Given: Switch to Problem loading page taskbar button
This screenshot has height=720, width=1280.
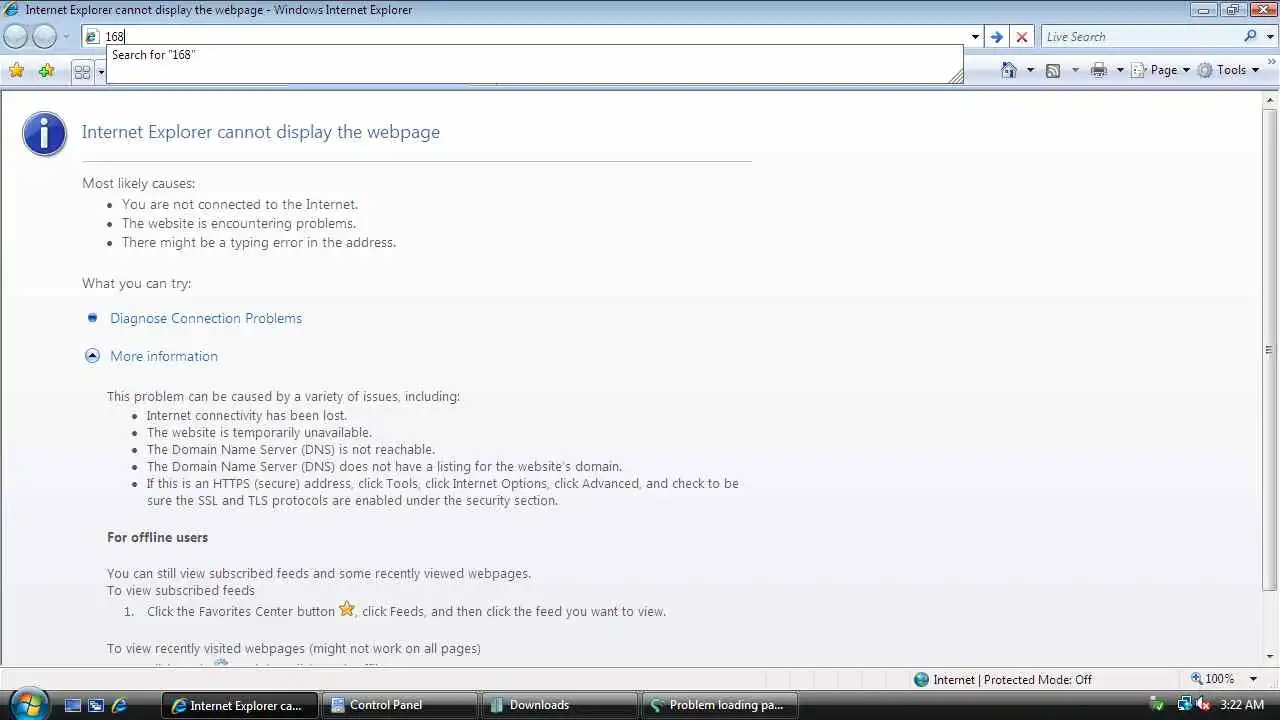Looking at the screenshot, I should click(720, 705).
